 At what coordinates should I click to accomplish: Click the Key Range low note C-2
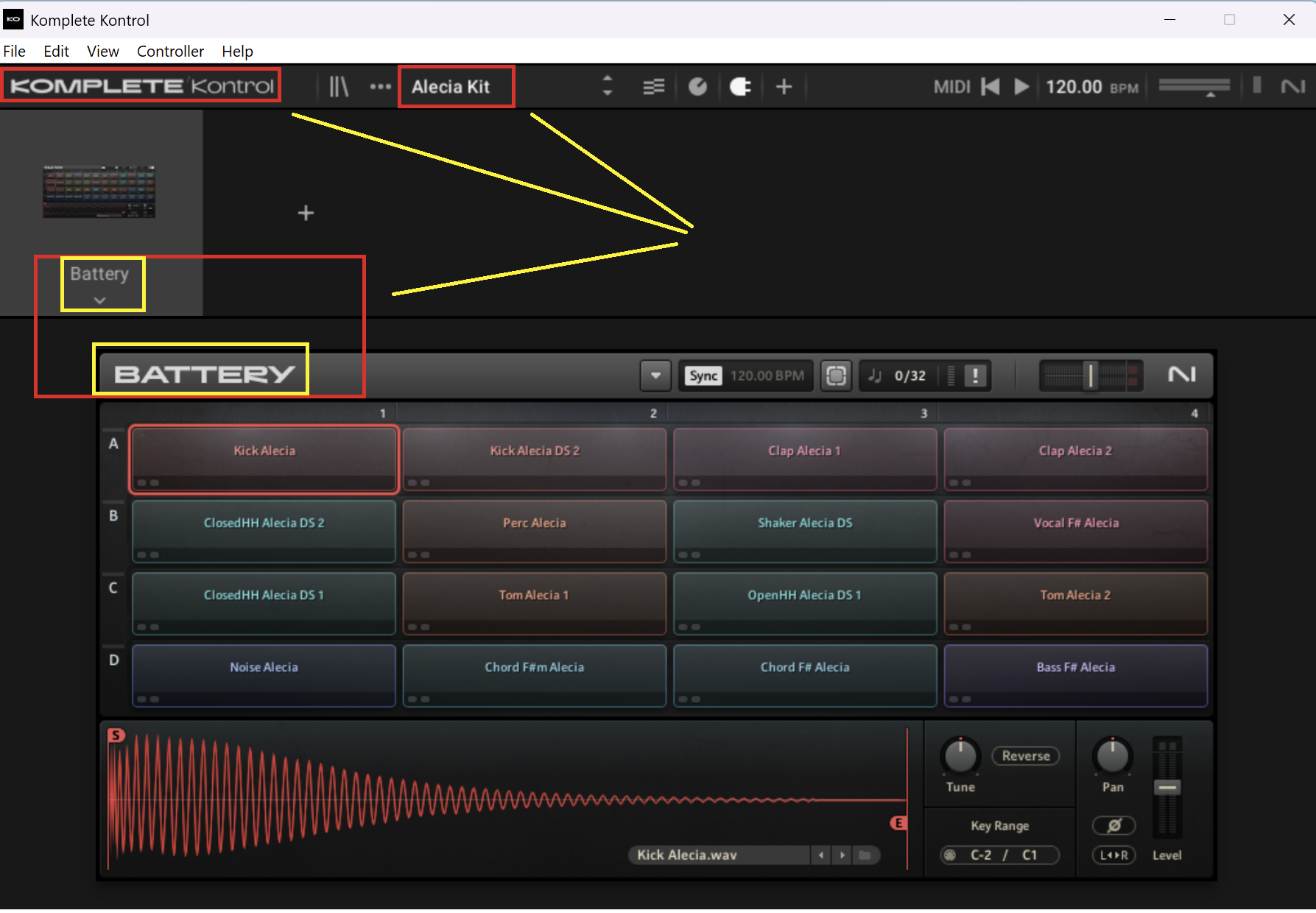981,855
